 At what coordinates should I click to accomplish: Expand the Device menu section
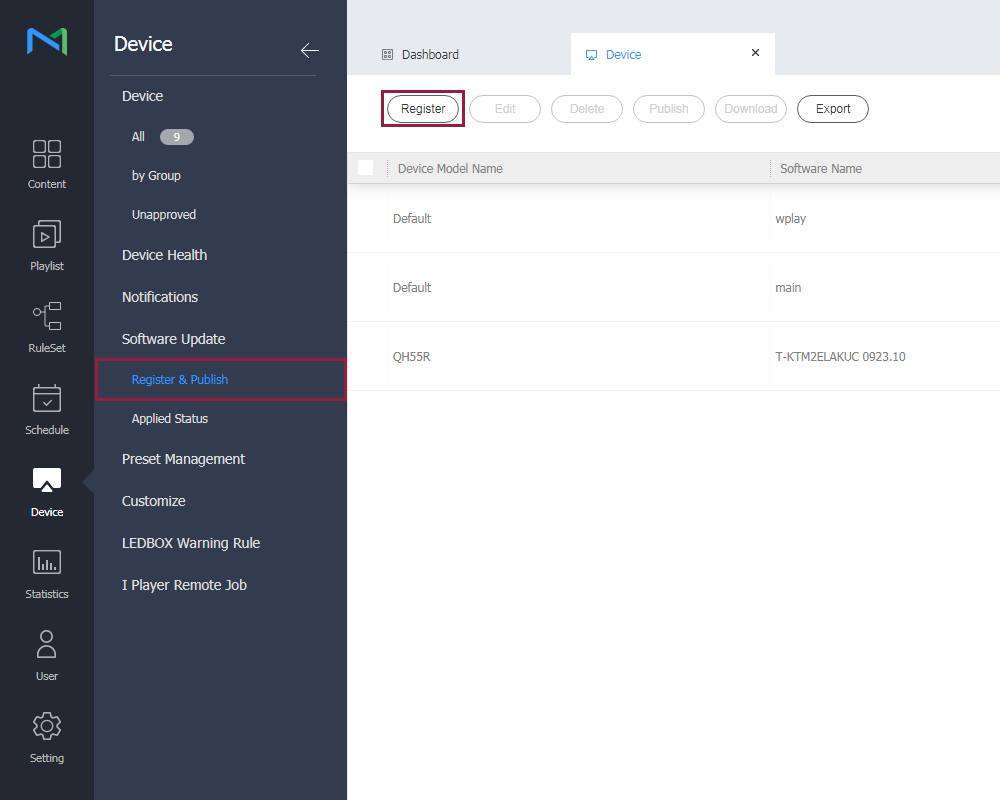click(x=142, y=96)
